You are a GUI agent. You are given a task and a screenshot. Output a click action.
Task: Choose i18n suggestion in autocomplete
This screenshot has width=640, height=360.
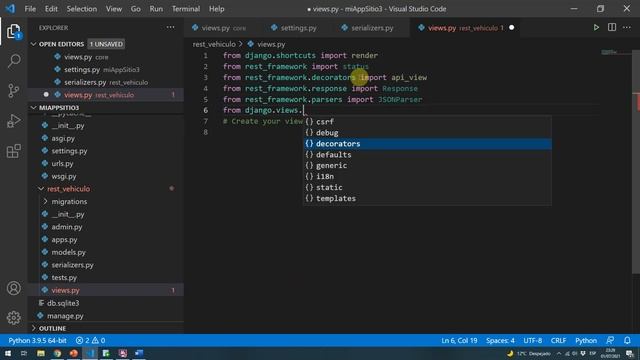[427, 176]
